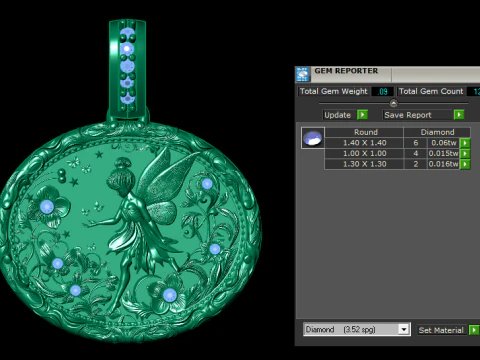Click the quantity cell showing 6
This screenshot has height=360, width=480.
416,143
